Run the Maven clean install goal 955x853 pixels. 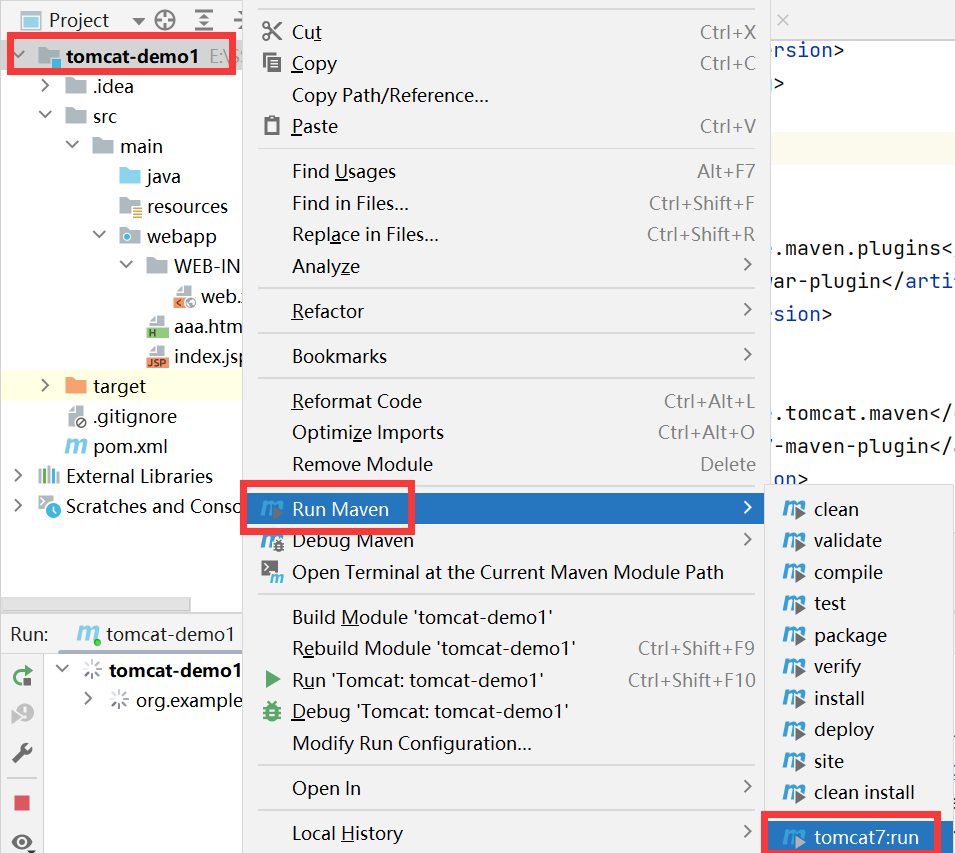click(x=859, y=793)
